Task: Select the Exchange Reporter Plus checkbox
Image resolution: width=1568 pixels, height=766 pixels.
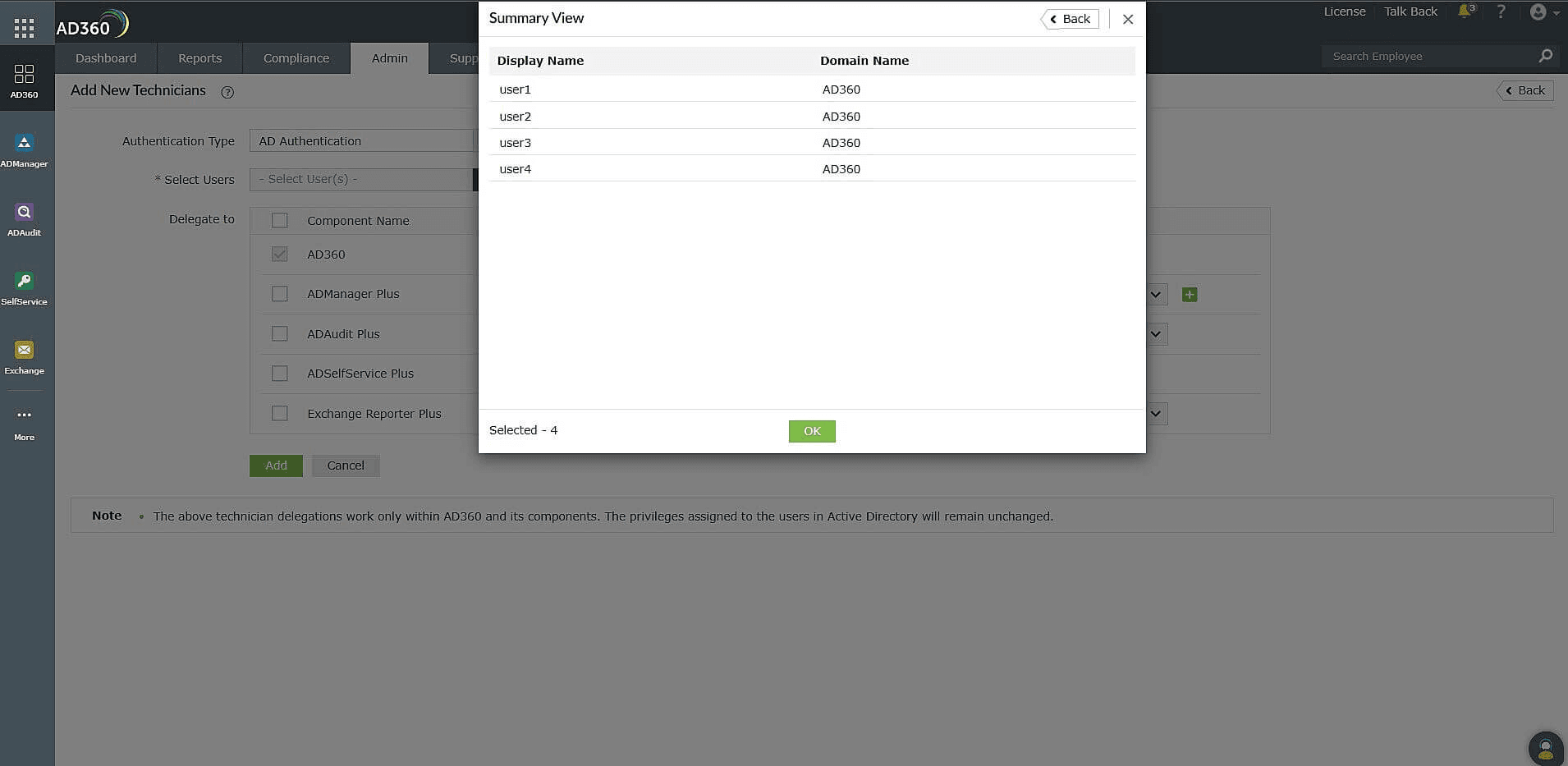Action: click(x=279, y=413)
